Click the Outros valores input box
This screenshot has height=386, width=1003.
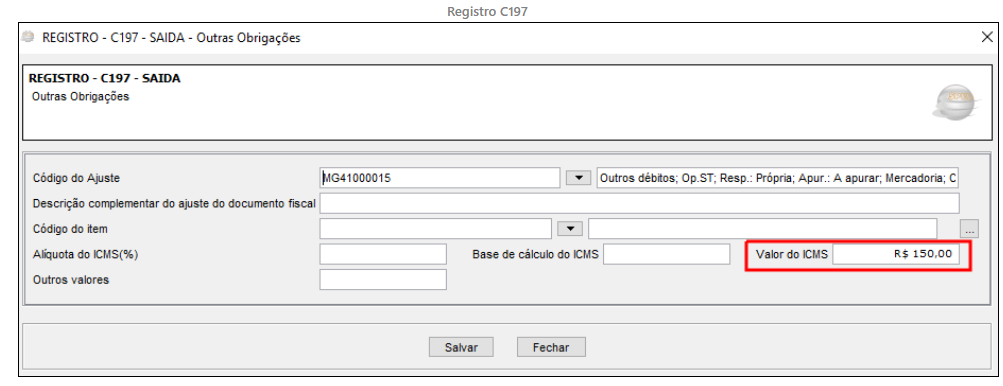(383, 280)
